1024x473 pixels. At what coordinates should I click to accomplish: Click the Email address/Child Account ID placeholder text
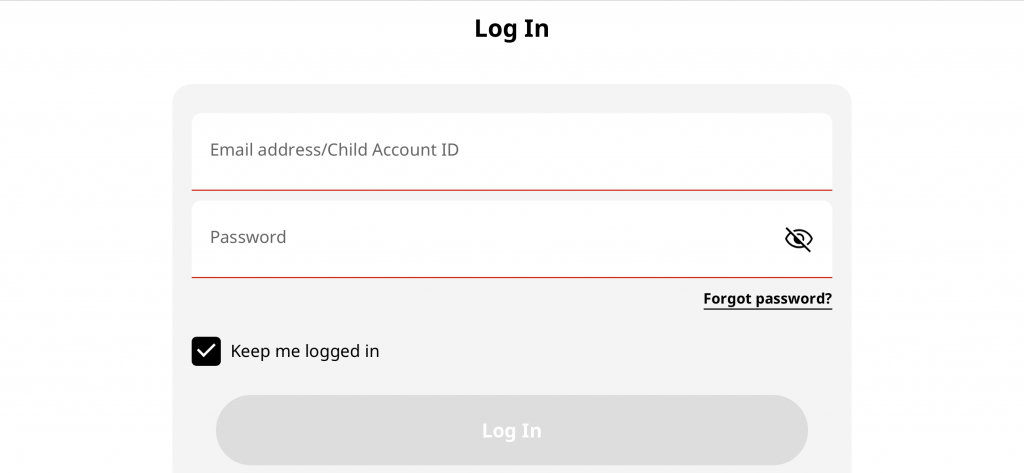click(x=334, y=150)
